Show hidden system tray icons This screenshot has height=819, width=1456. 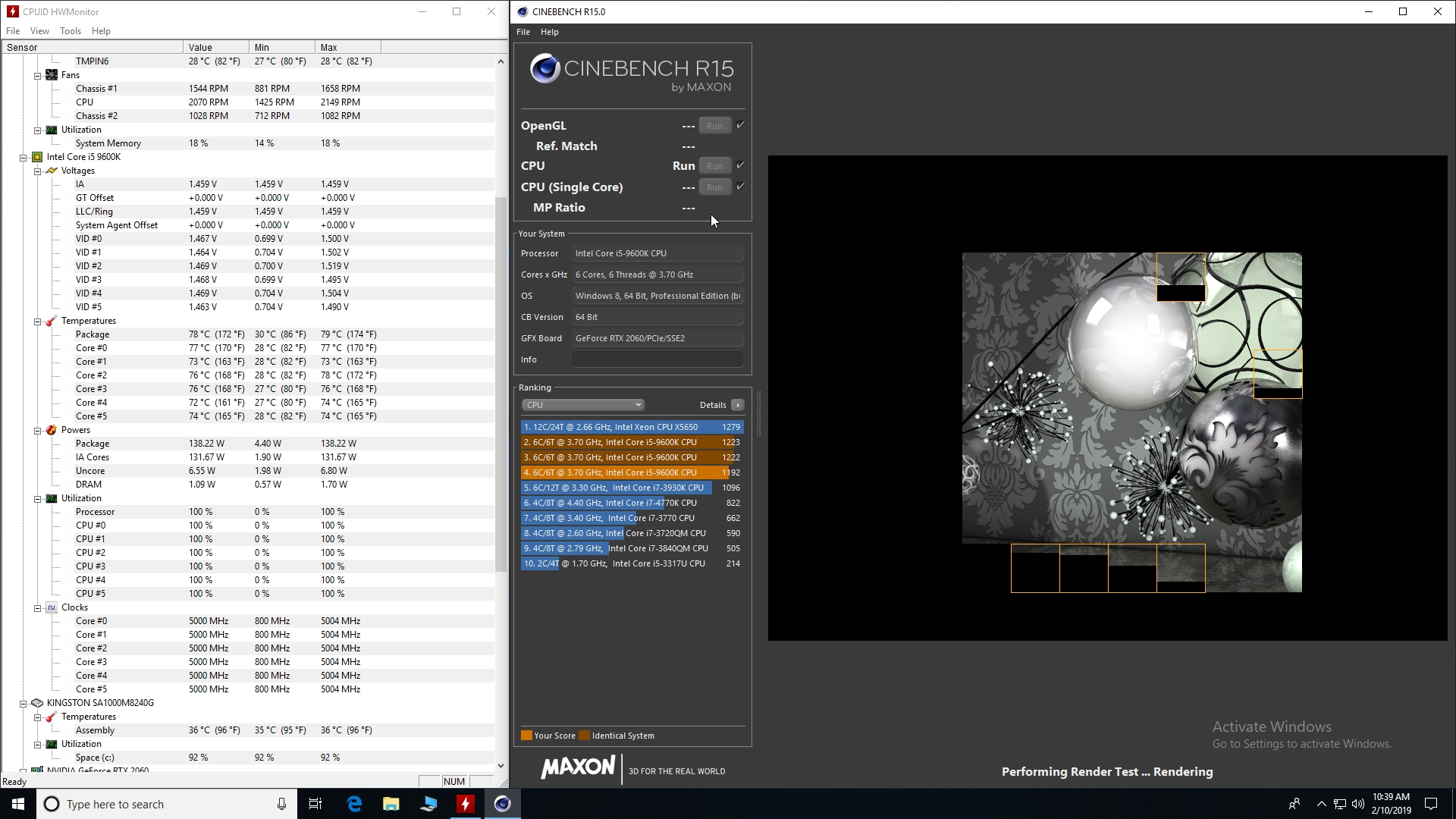(1321, 804)
